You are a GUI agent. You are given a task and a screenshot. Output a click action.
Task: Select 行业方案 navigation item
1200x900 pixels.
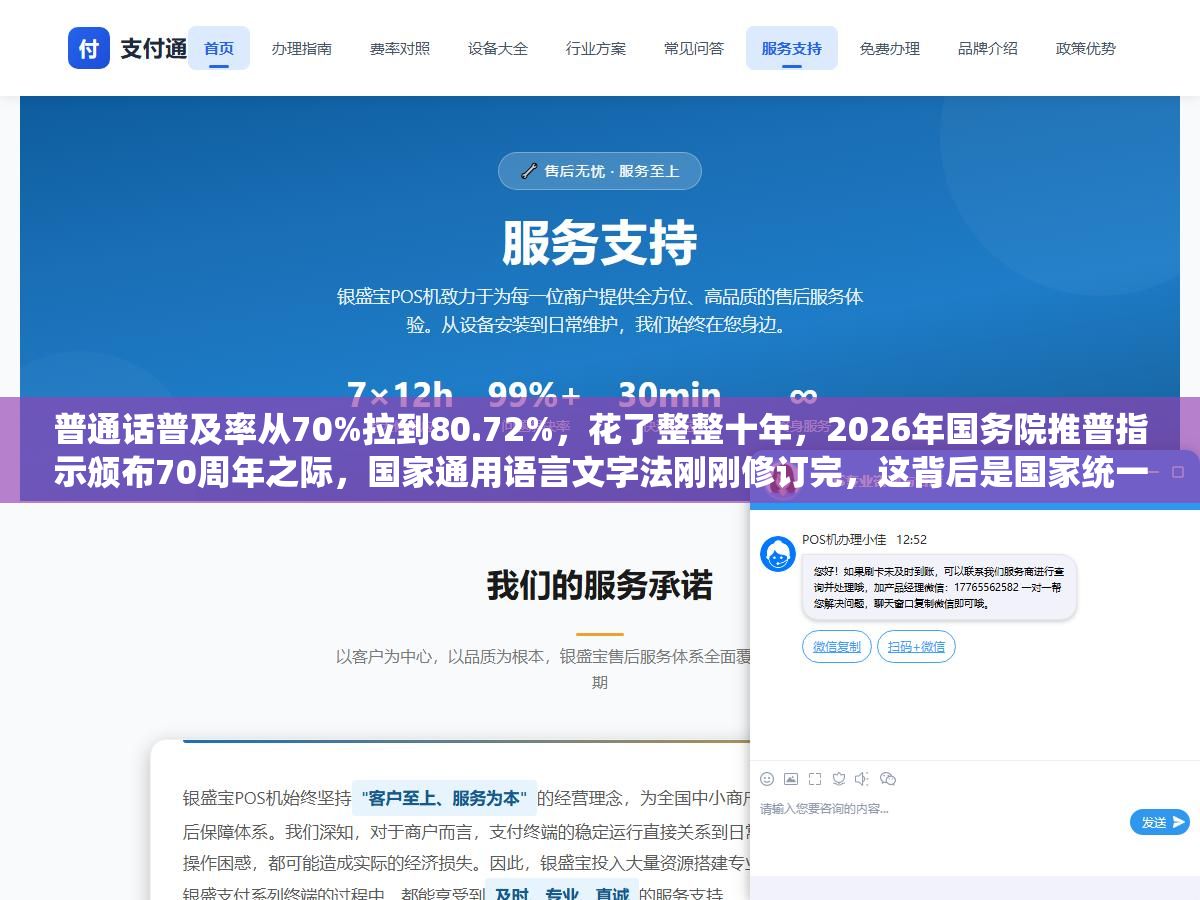pos(596,48)
